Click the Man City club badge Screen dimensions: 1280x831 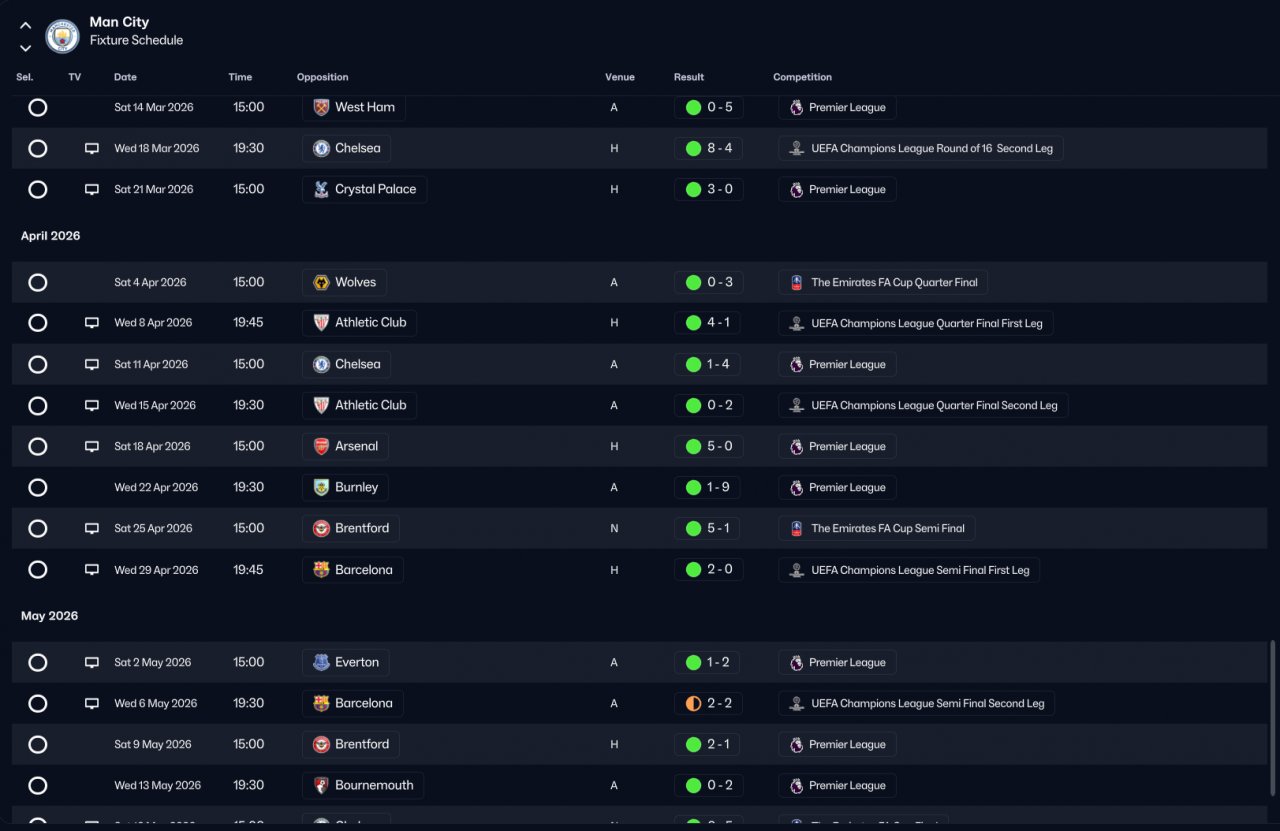pos(62,36)
